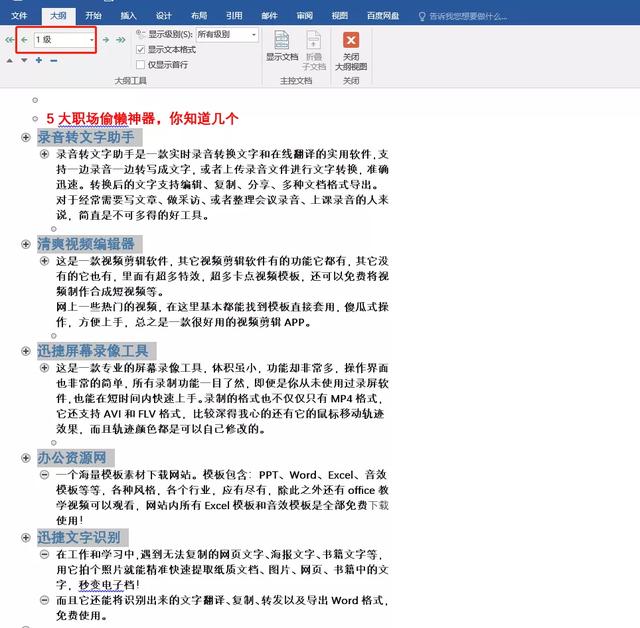The height and width of the screenshot is (628, 640).
Task: Expand heading 办公资源网 plus marker
Action: tap(26, 458)
